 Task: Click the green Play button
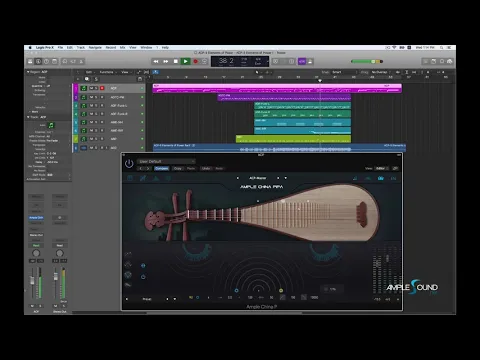pos(185,61)
